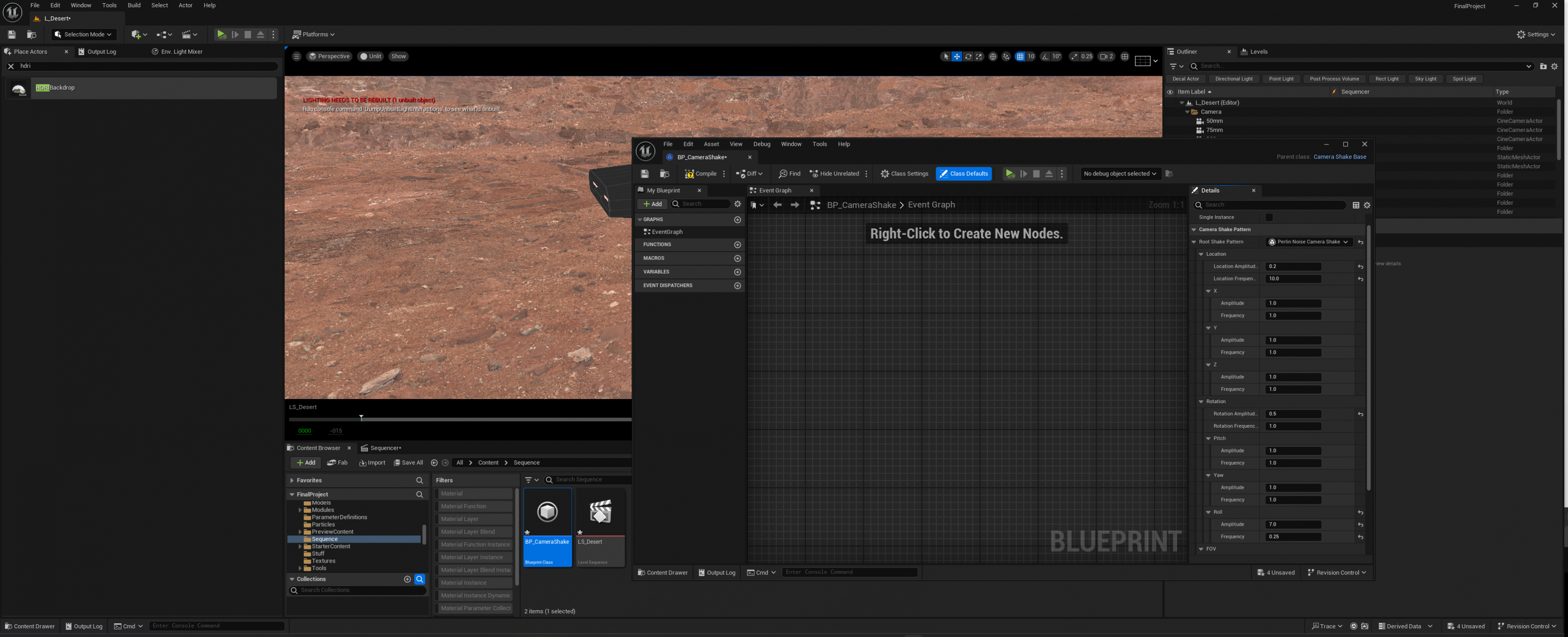This screenshot has width=1568, height=637.
Task: Toggle rotation snapping angle icon
Action: click(x=1045, y=57)
